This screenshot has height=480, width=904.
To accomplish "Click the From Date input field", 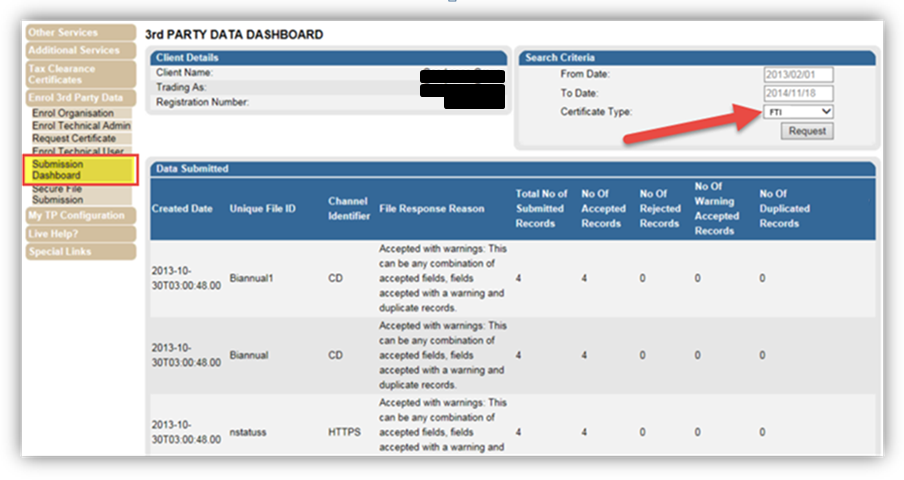I will tap(798, 75).
